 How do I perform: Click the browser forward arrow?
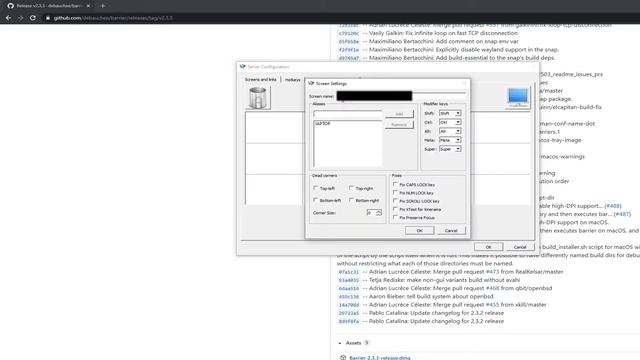tap(20, 18)
